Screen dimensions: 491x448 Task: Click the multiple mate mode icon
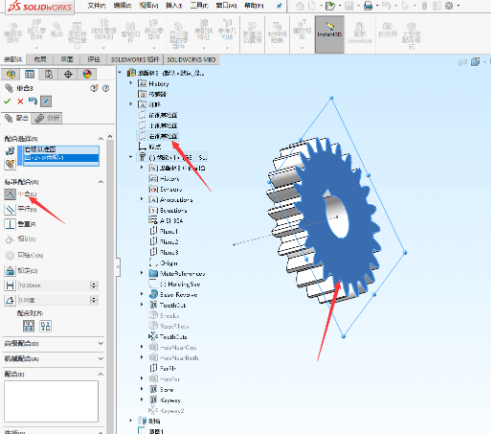click(10, 164)
